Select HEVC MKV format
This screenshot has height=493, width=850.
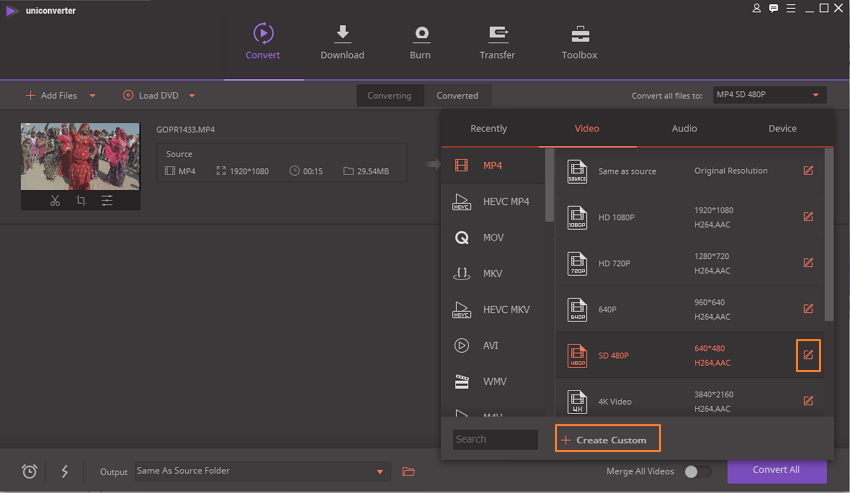493,309
